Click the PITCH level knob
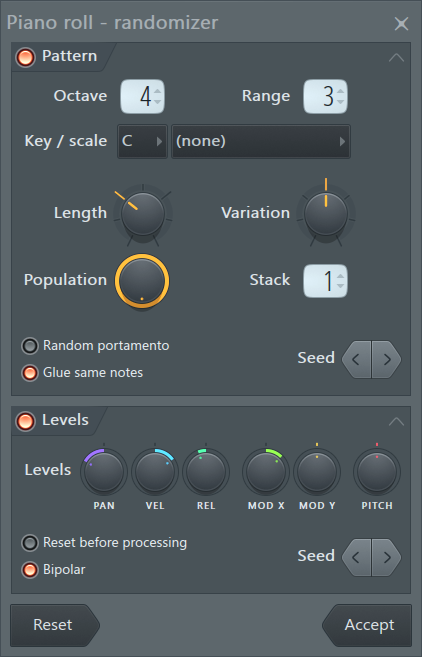 pyautogui.click(x=377, y=472)
